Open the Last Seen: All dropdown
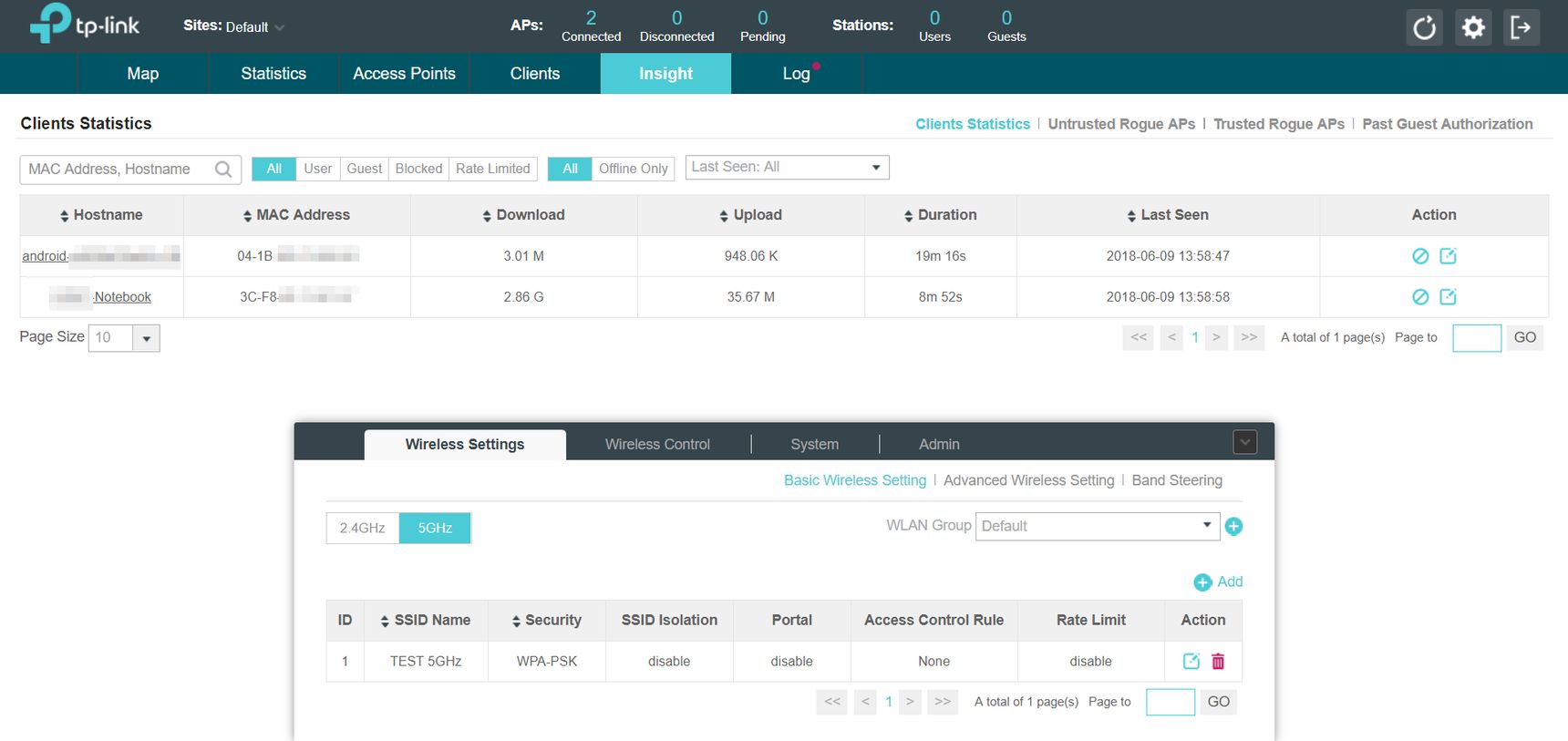The width and height of the screenshot is (1568, 741). [787, 167]
